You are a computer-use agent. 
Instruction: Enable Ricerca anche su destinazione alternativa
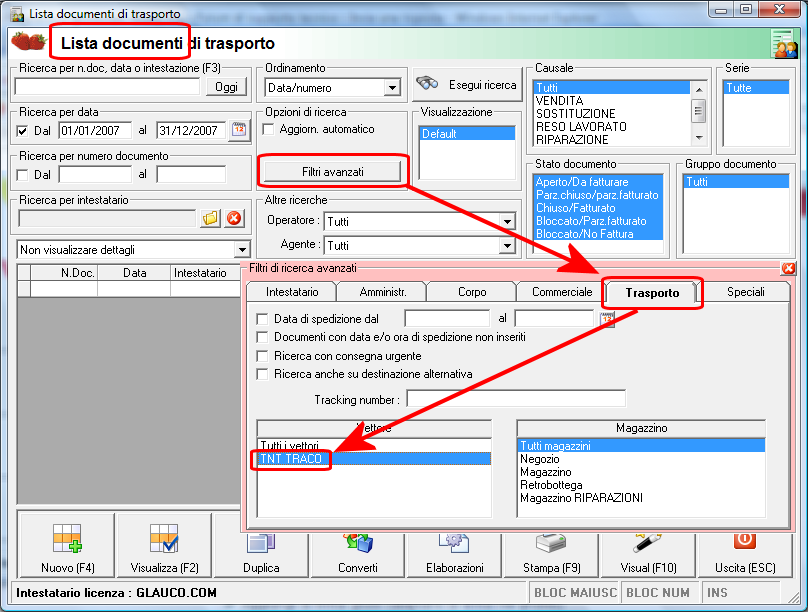tap(262, 374)
